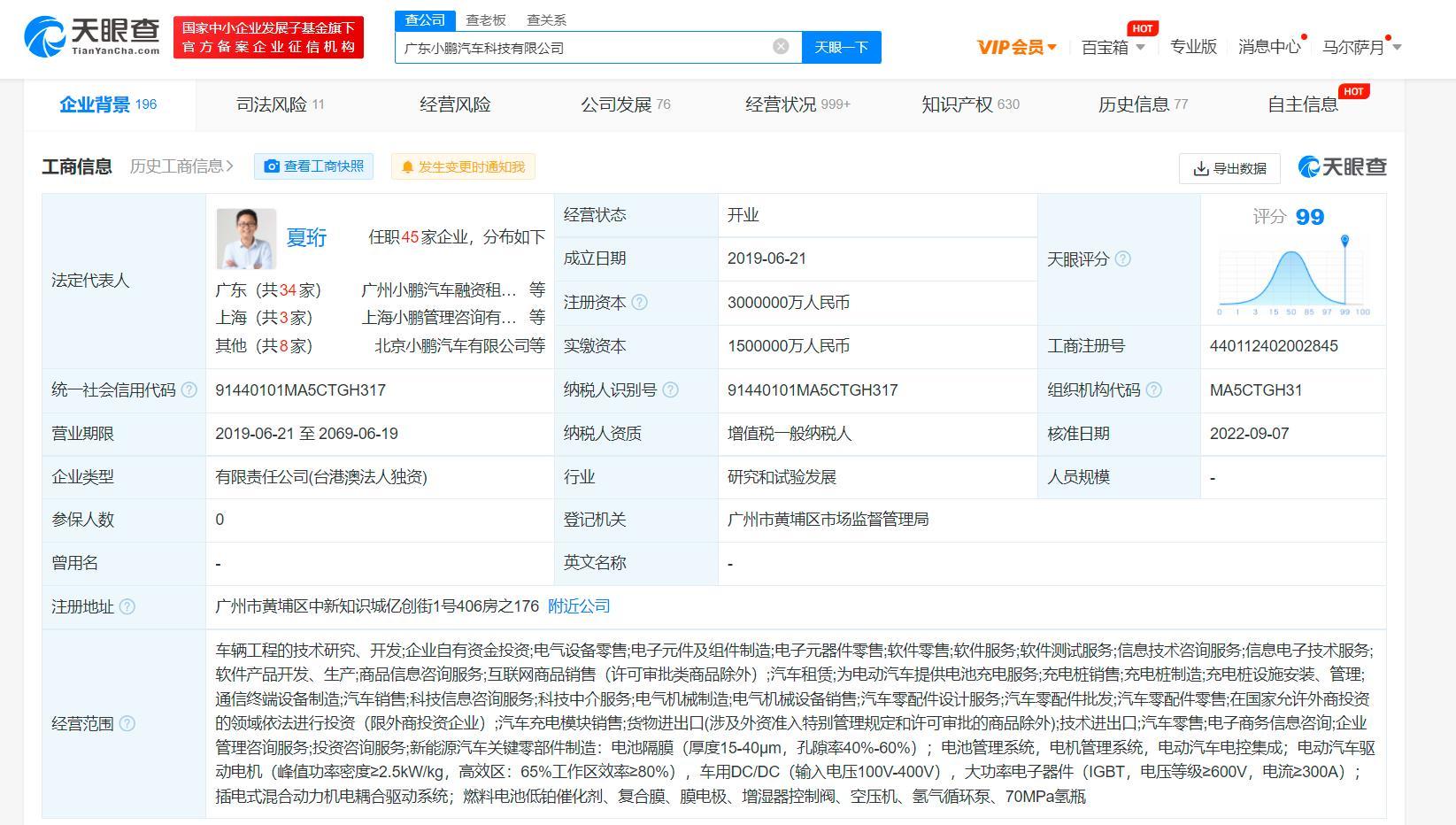Click 广州市黄埔区市场监督管理局 text

[828, 520]
